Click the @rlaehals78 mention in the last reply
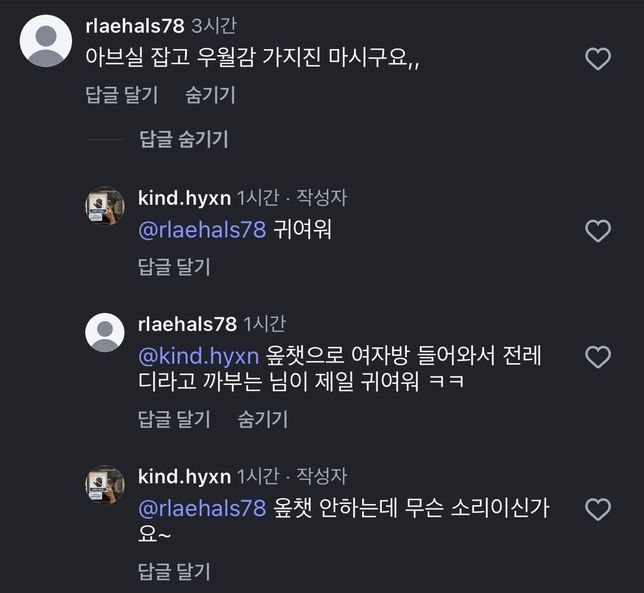This screenshot has width=644, height=593. click(x=202, y=508)
